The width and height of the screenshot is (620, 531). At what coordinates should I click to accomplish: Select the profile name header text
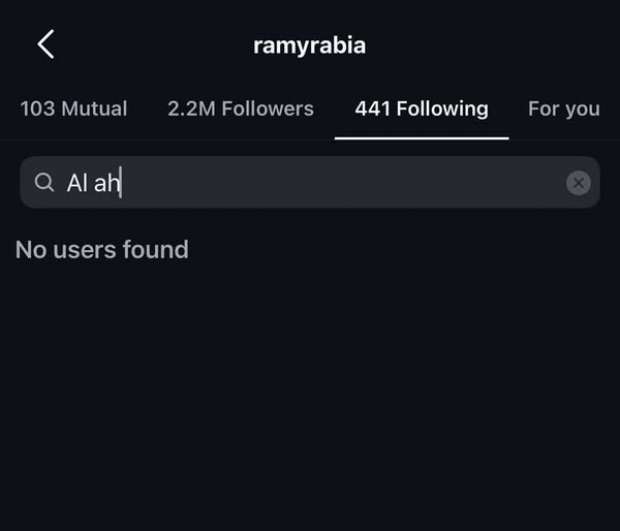pyautogui.click(x=309, y=45)
